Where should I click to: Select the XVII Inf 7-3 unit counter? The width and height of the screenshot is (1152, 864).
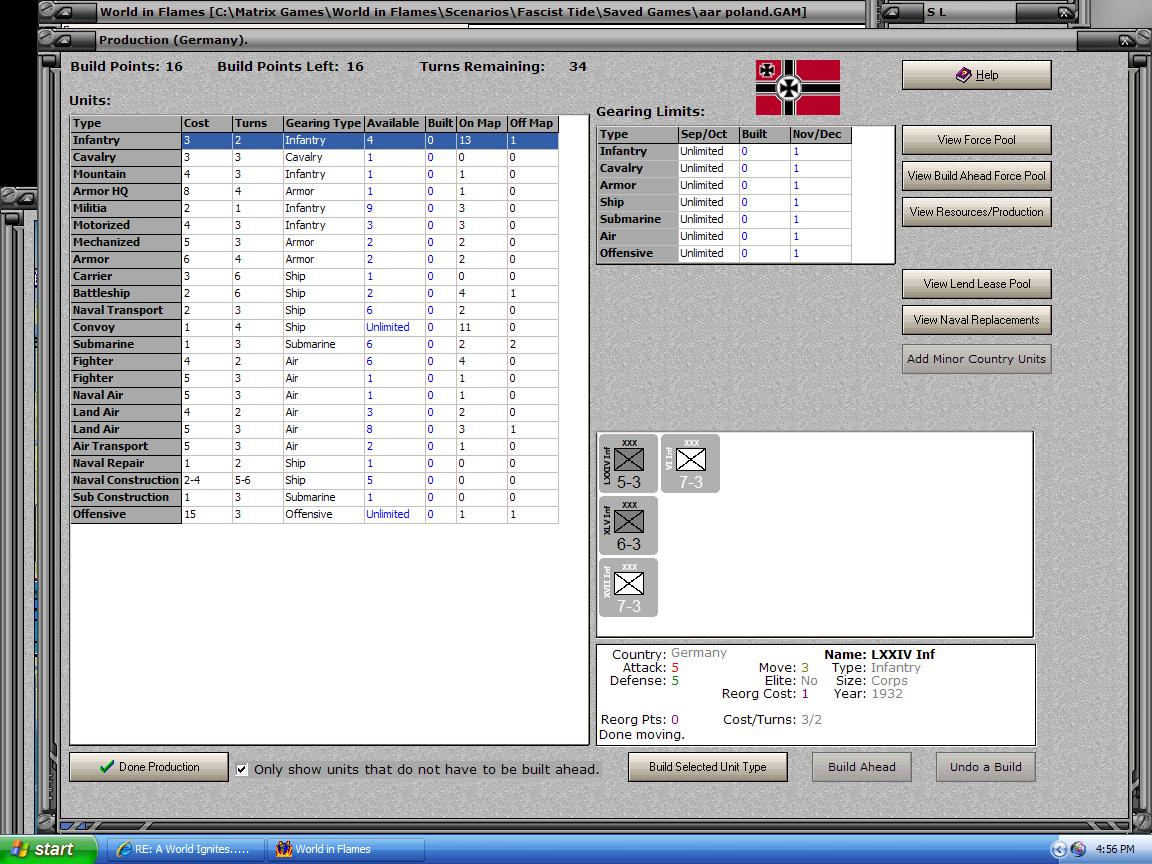tap(628, 587)
